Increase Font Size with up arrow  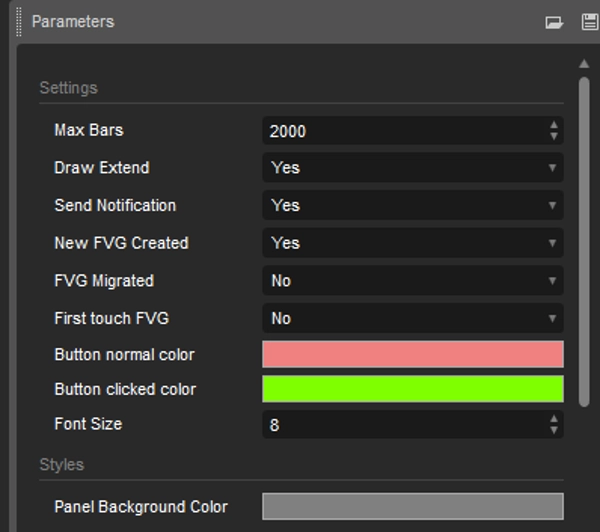click(553, 419)
